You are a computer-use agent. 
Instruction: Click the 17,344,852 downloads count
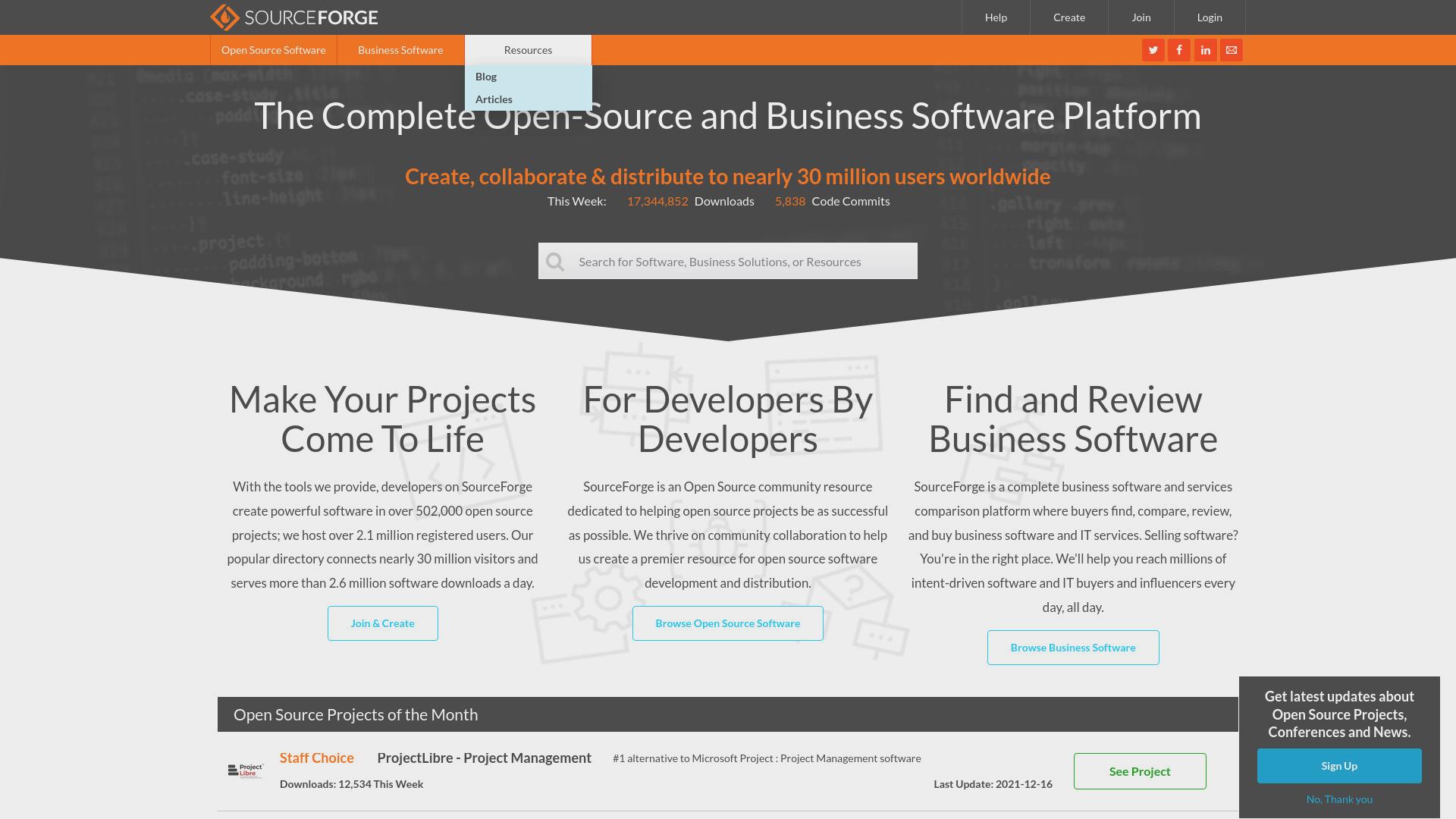click(x=657, y=201)
